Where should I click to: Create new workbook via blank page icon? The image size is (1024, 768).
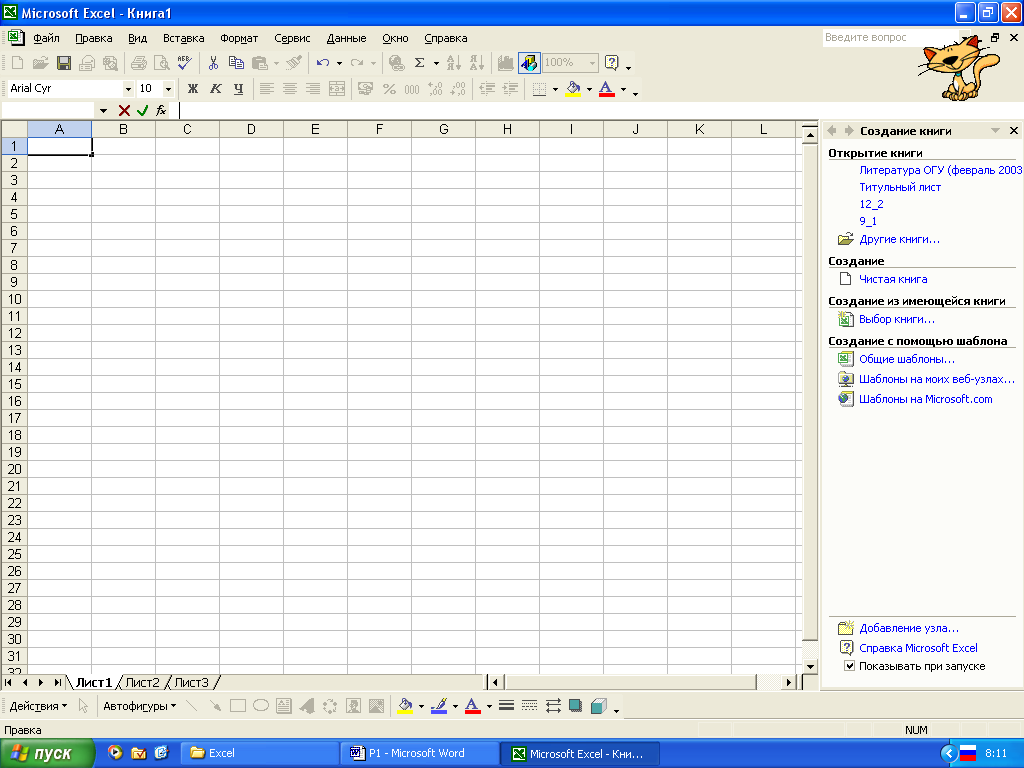(18, 63)
